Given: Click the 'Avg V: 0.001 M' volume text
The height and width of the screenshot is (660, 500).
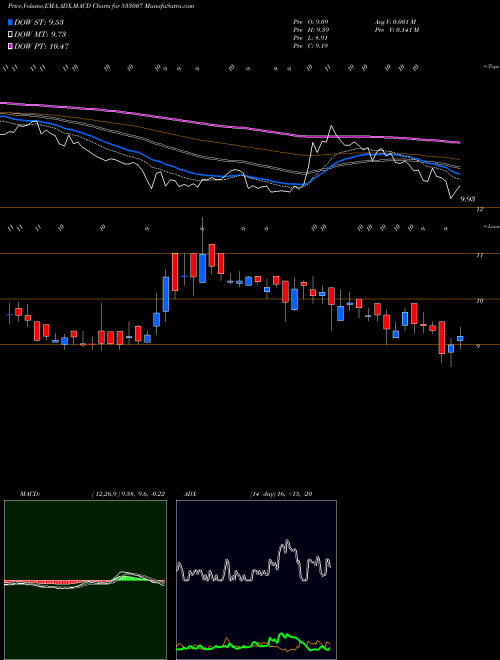Looking at the screenshot, I should [x=395, y=22].
